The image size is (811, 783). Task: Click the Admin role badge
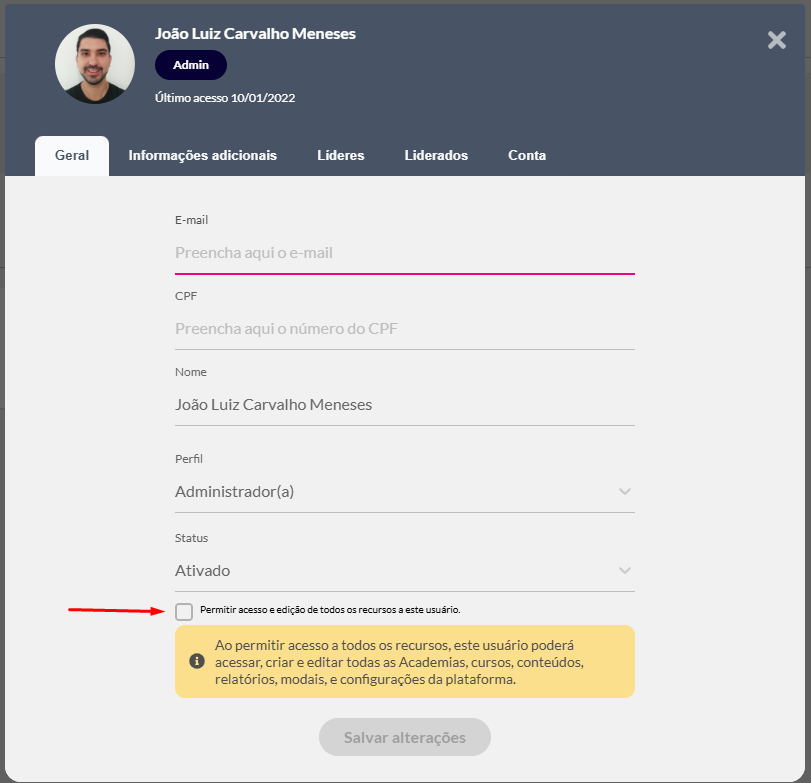click(191, 65)
